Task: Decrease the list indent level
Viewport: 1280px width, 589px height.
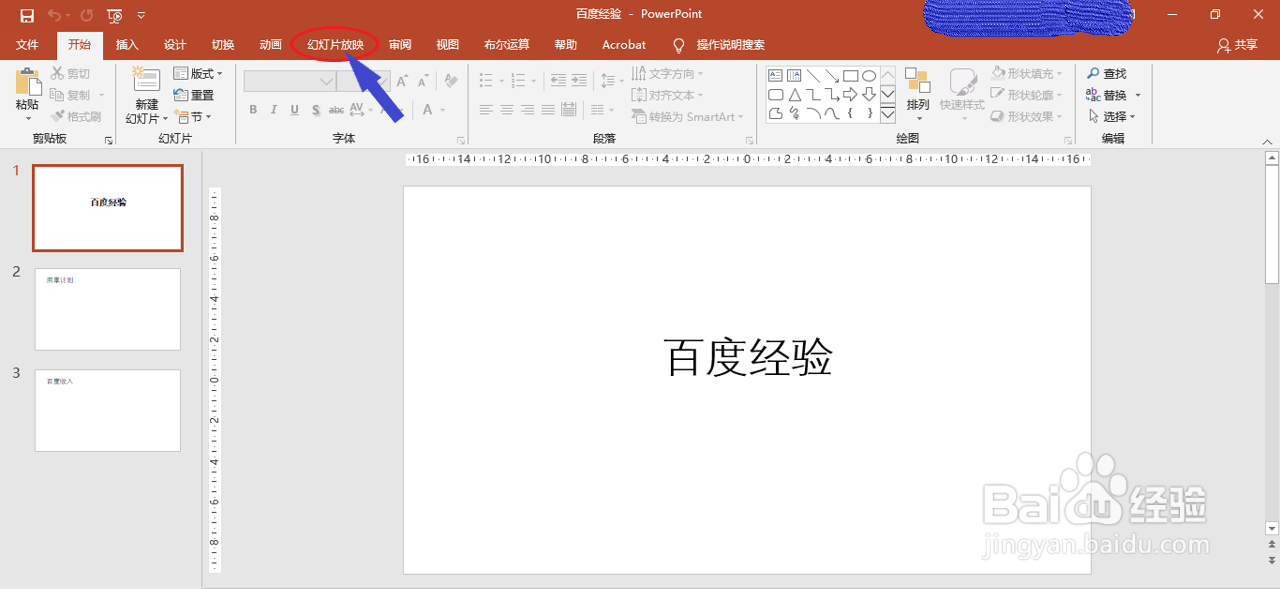Action: (557, 81)
